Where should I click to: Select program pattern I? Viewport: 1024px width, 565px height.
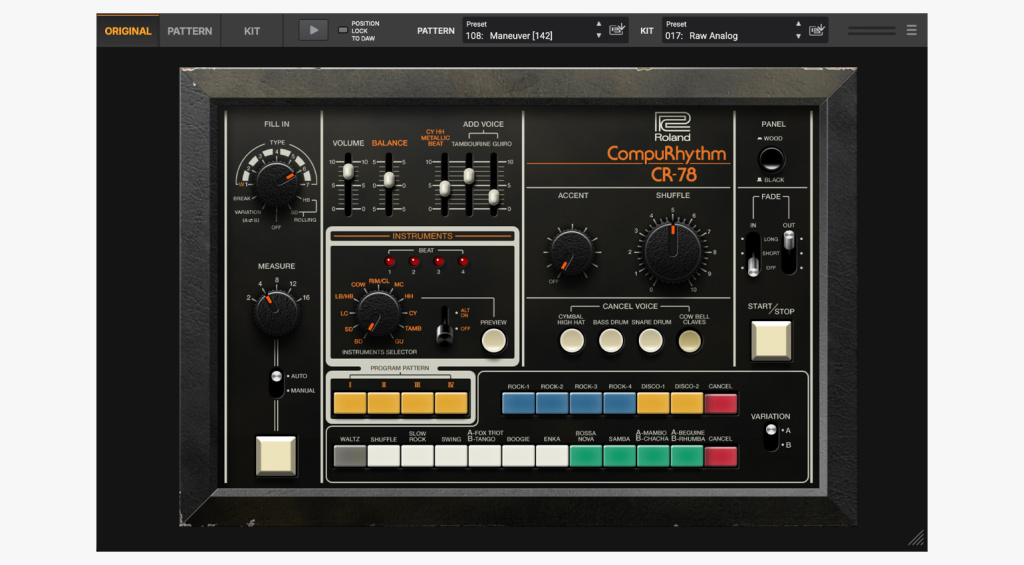coord(350,402)
